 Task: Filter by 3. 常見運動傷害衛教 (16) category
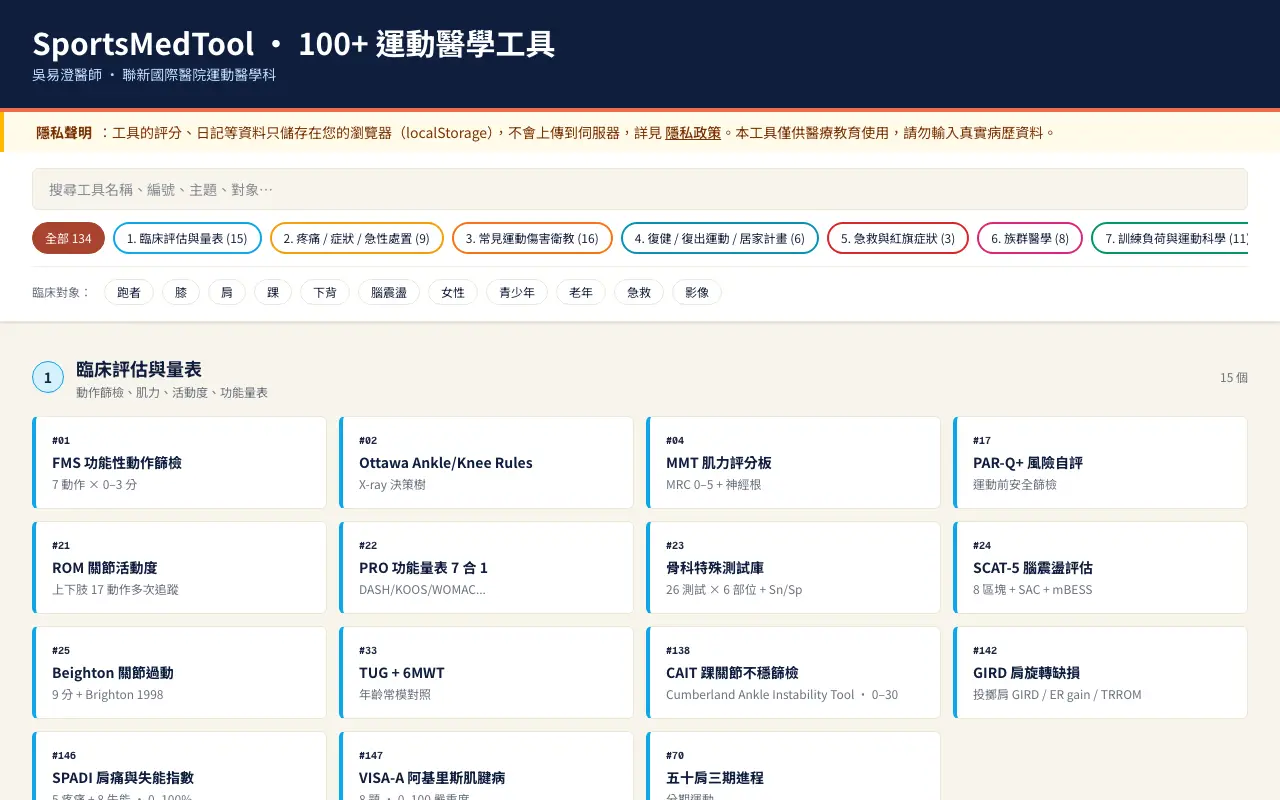532,238
